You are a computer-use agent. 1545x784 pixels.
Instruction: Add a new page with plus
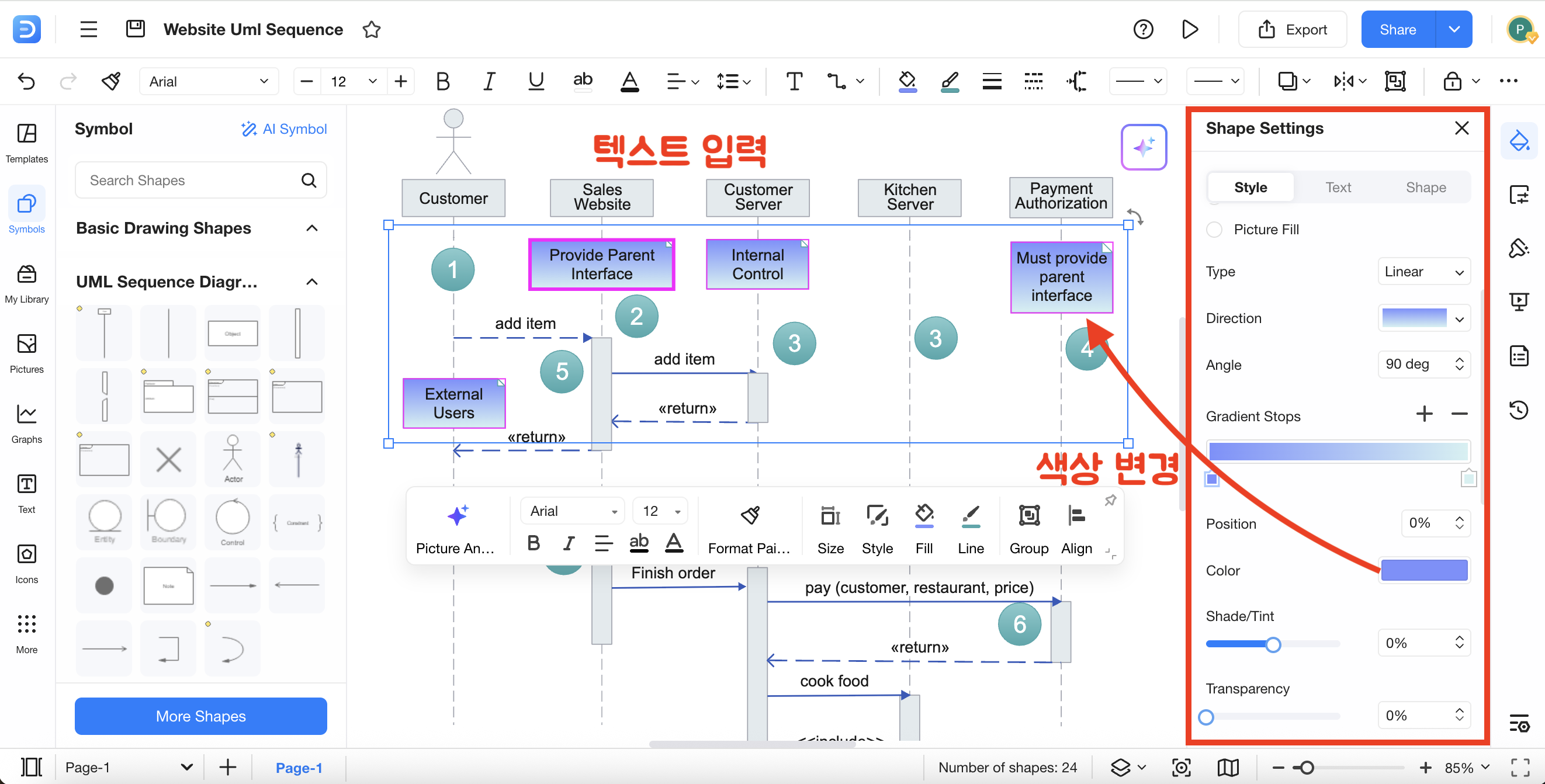(228, 767)
